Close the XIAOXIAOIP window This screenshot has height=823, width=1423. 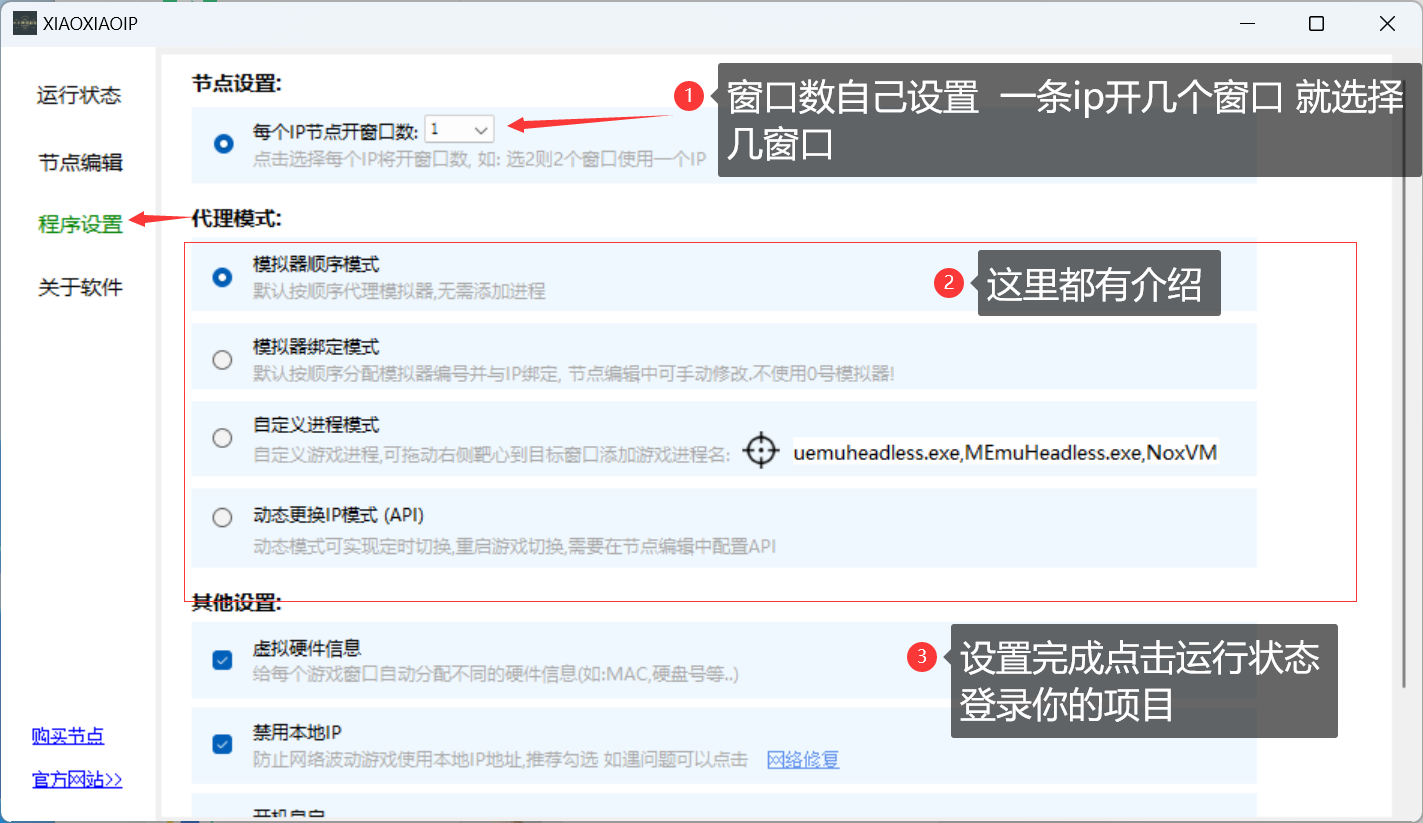[1386, 24]
